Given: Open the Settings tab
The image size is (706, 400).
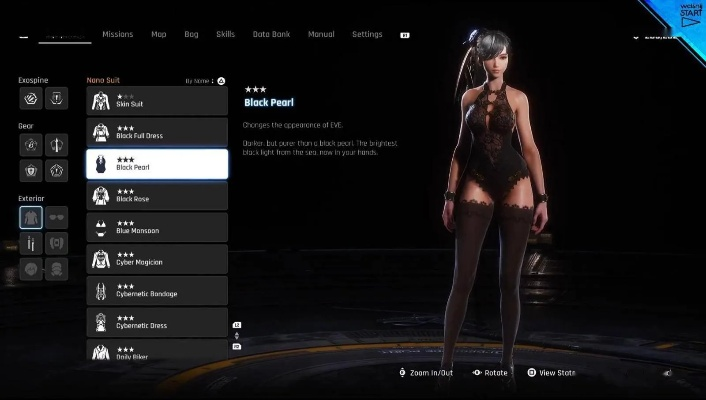Looking at the screenshot, I should (367, 34).
